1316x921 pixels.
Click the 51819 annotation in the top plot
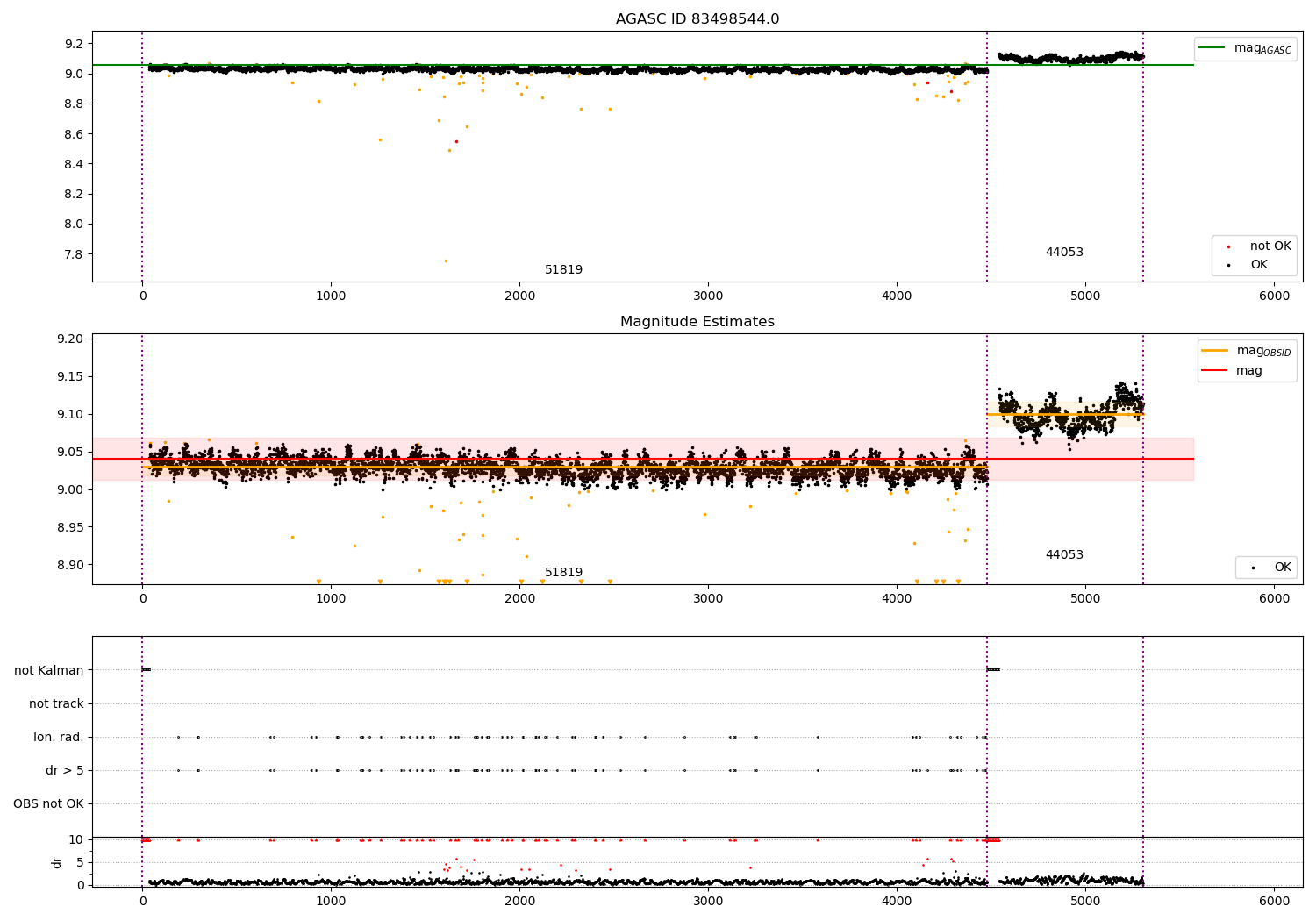(x=563, y=270)
